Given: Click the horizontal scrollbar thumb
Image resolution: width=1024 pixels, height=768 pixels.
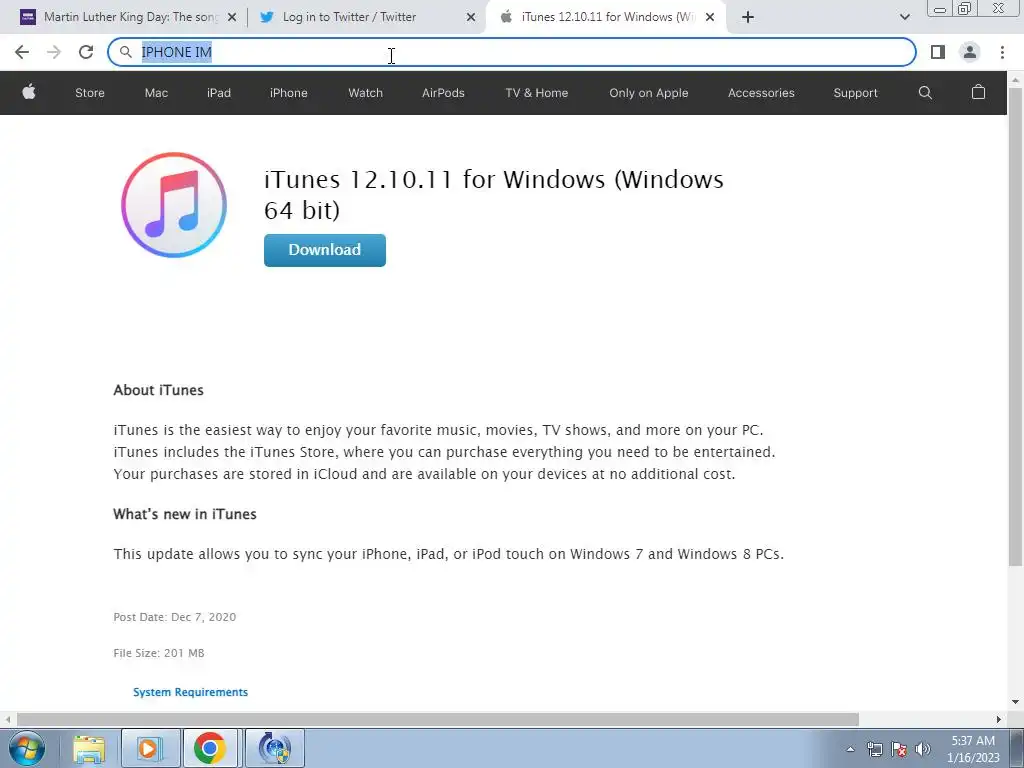Looking at the screenshot, I should tap(438, 719).
